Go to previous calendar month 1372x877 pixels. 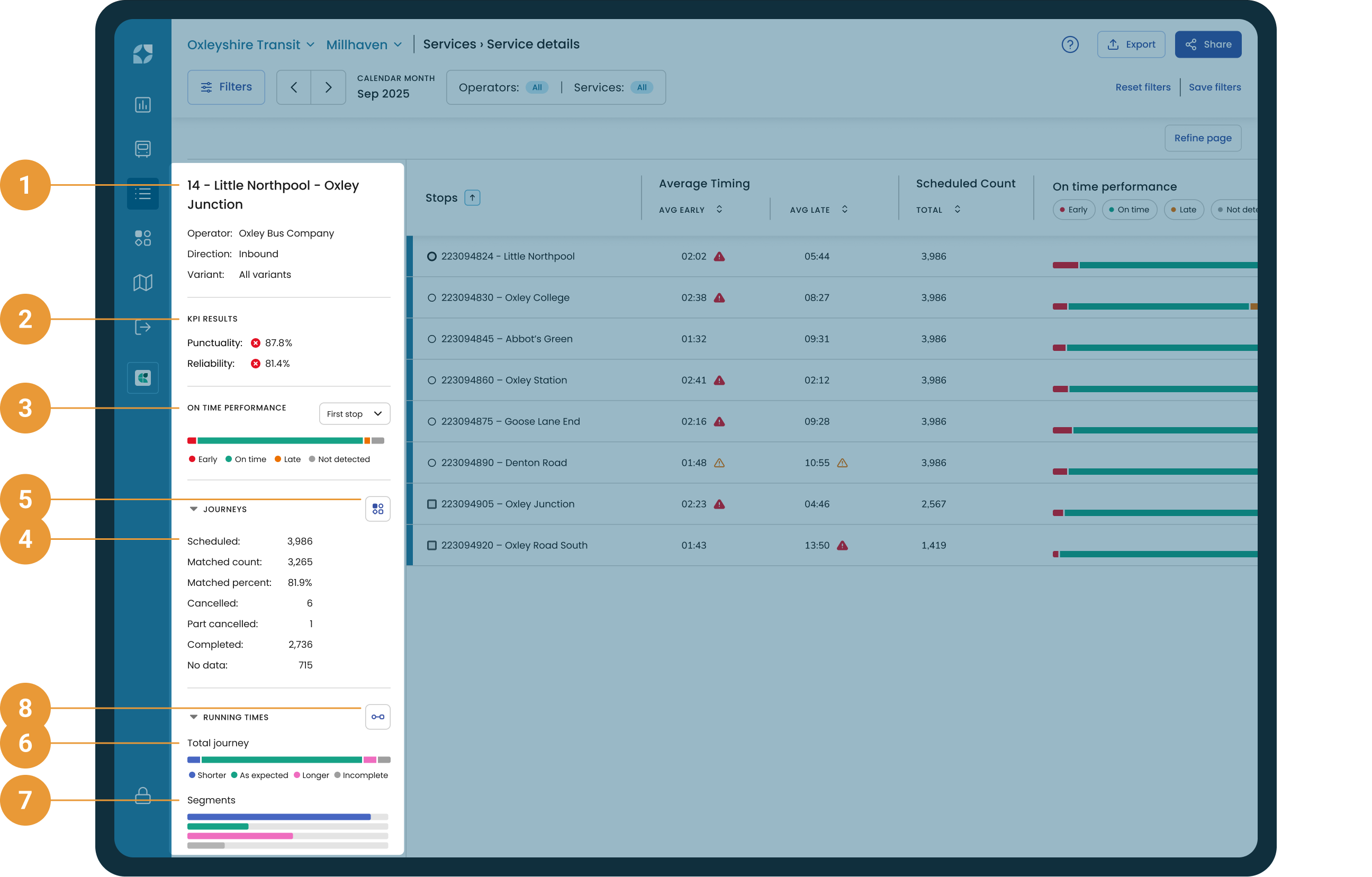294,87
